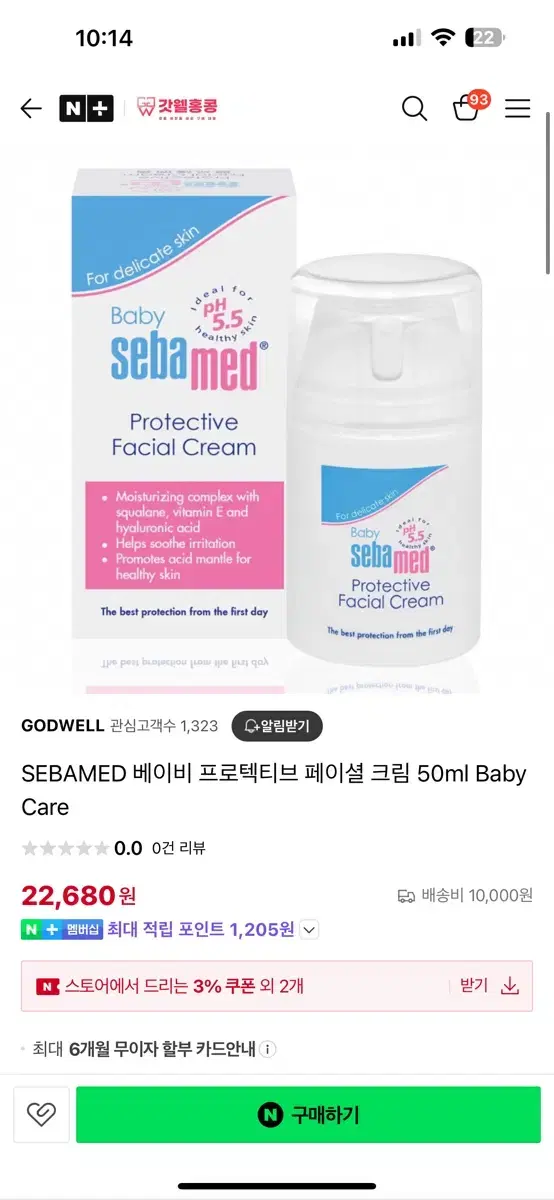Image resolution: width=554 pixels, height=1200 pixels.
Task: Open the search magnifier icon
Action: [x=414, y=109]
